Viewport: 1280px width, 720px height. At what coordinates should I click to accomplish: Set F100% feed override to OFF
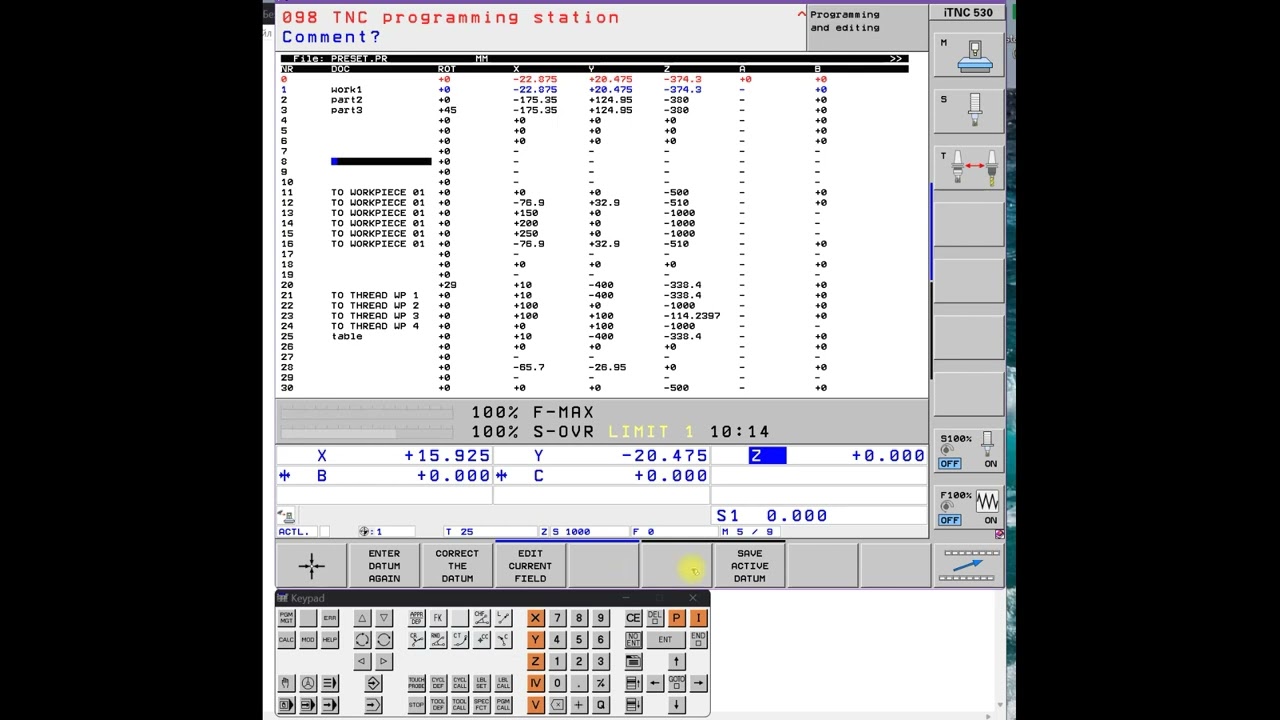coord(949,520)
